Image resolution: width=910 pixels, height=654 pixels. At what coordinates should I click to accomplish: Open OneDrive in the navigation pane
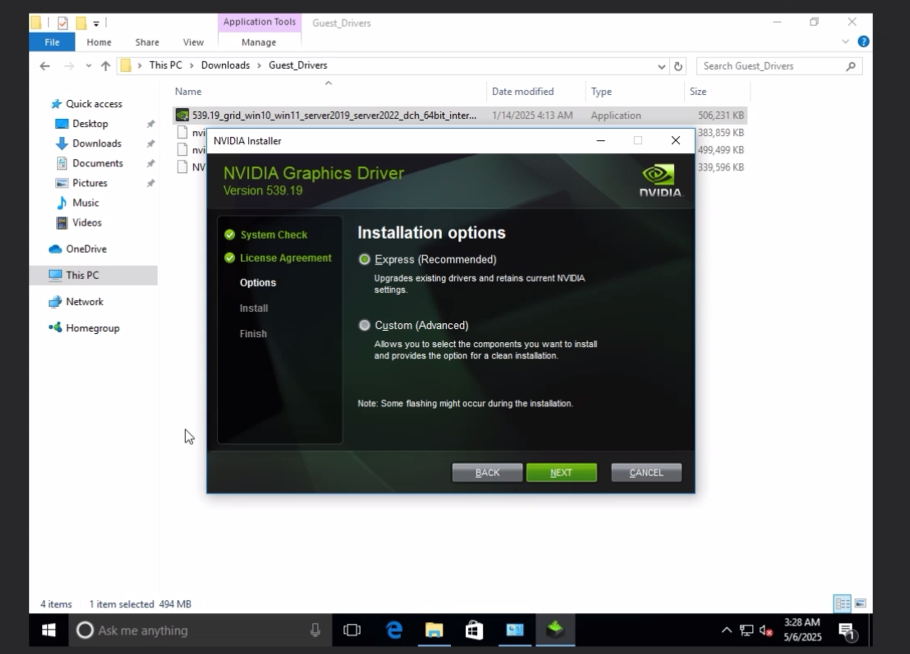pyautogui.click(x=86, y=249)
